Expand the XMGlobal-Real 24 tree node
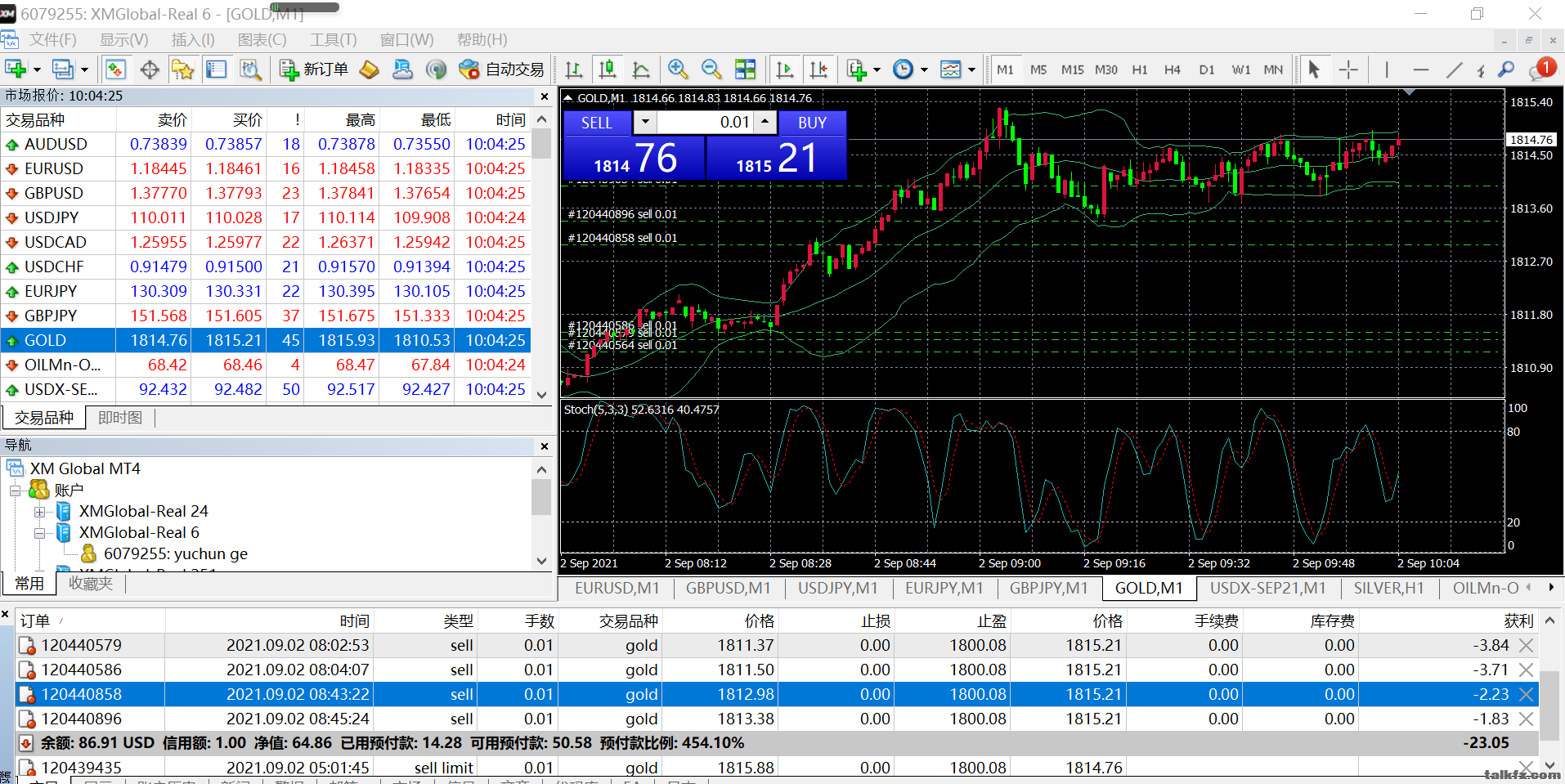 coord(39,512)
